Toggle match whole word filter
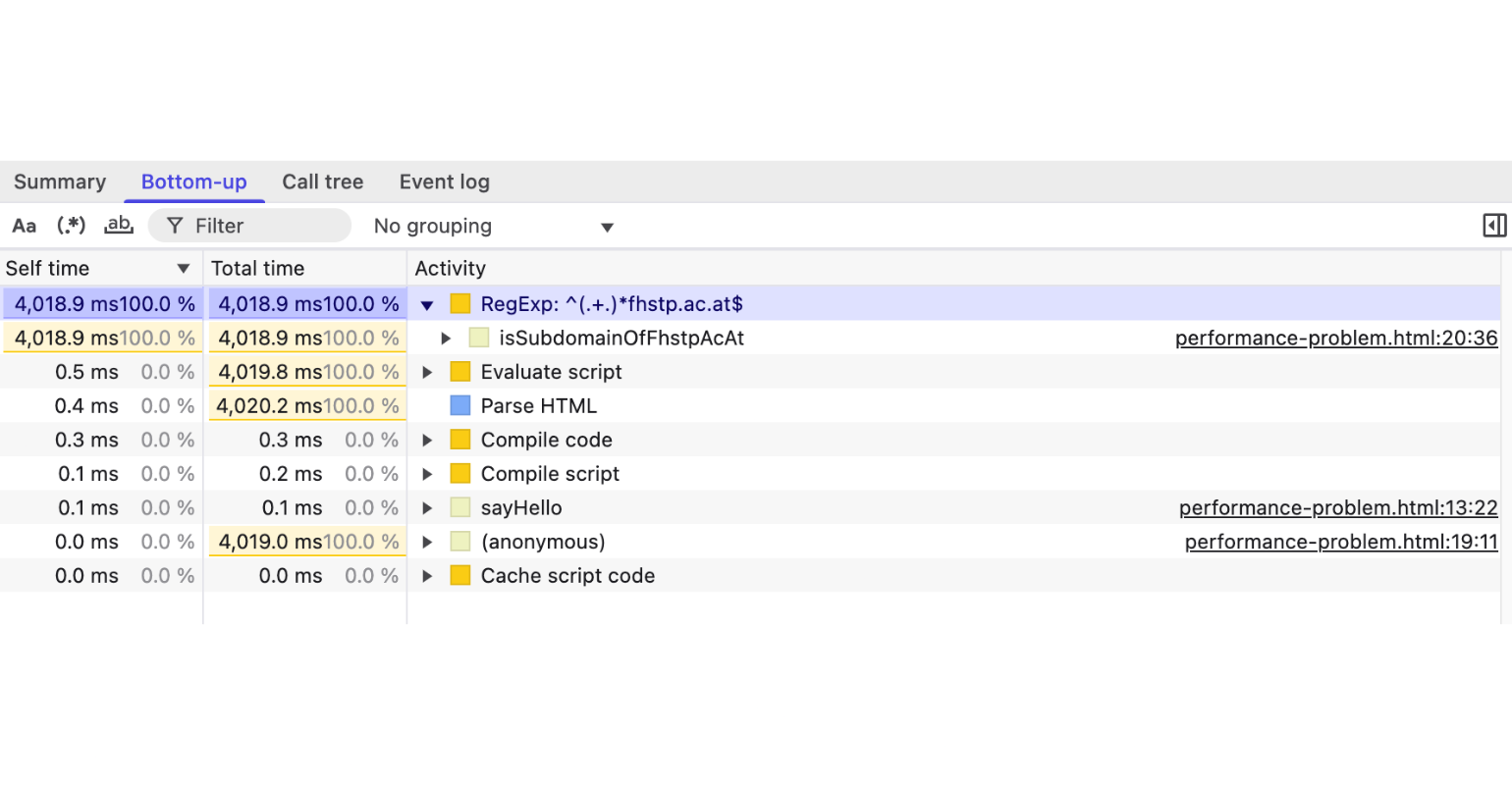Screen dimensions: 1512x785 119,226
